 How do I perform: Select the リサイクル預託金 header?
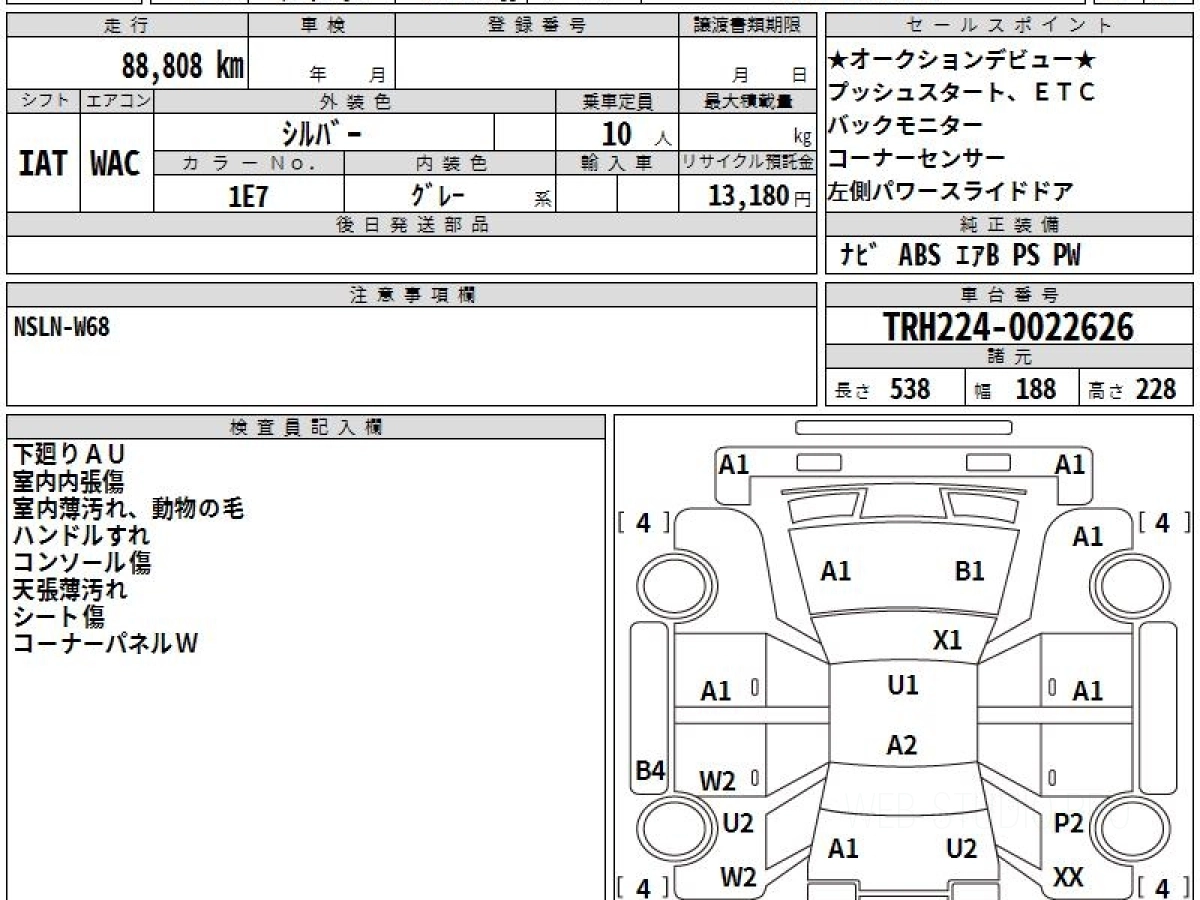[748, 163]
